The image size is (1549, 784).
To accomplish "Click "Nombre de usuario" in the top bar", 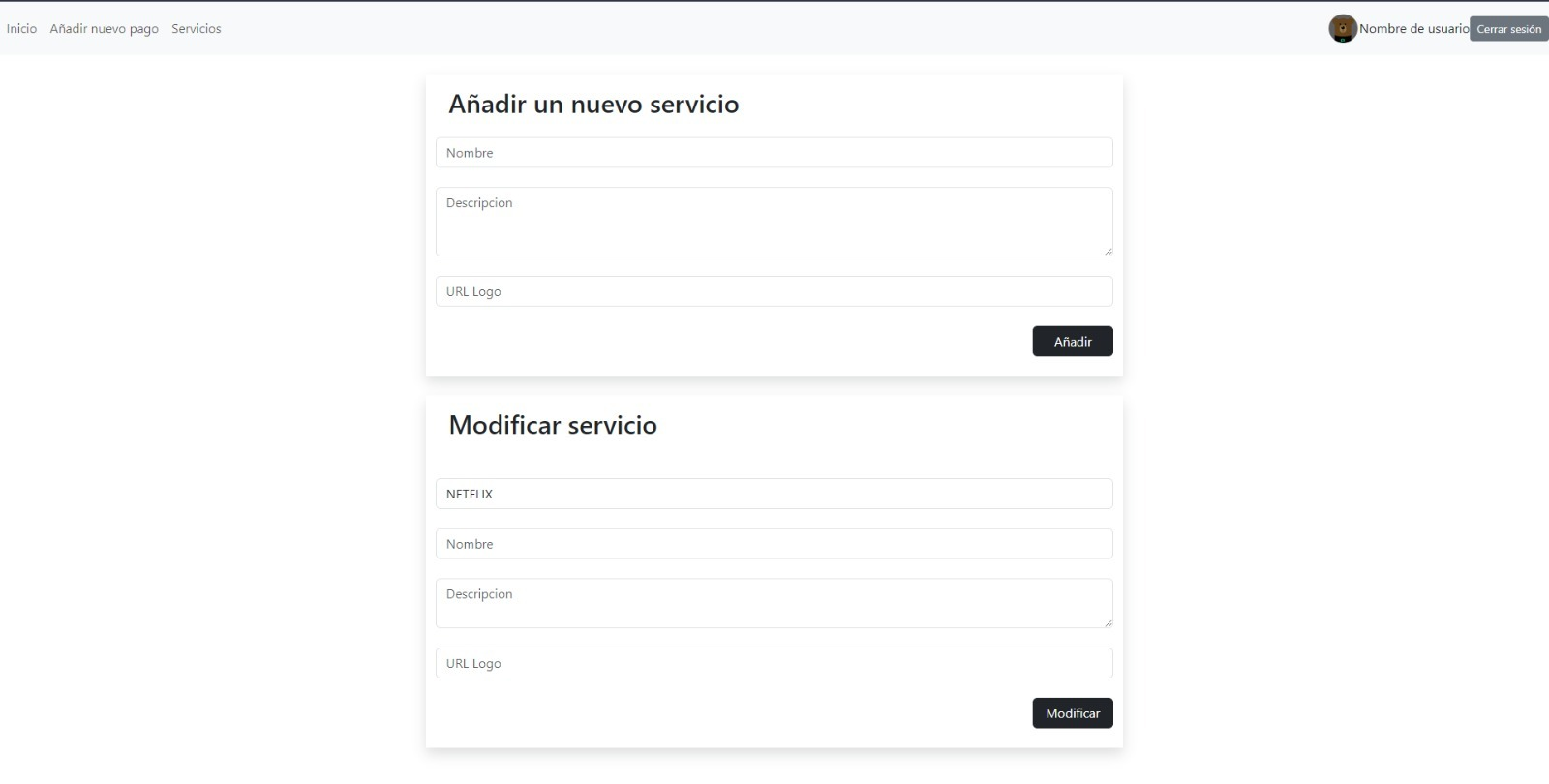I will pyautogui.click(x=1413, y=28).
